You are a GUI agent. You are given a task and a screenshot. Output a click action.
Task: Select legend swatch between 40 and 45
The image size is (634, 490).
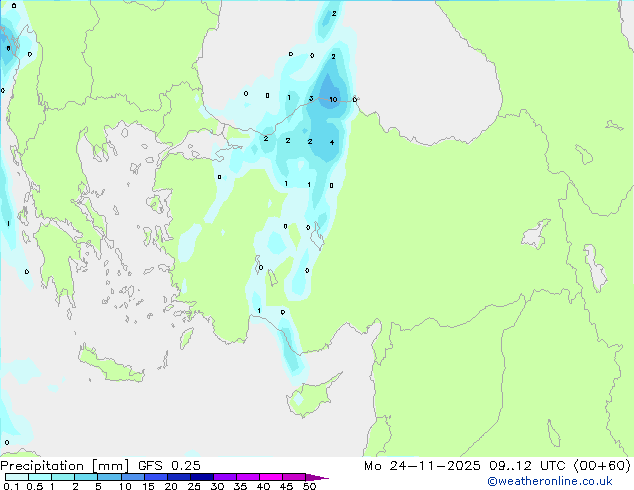pos(271,477)
